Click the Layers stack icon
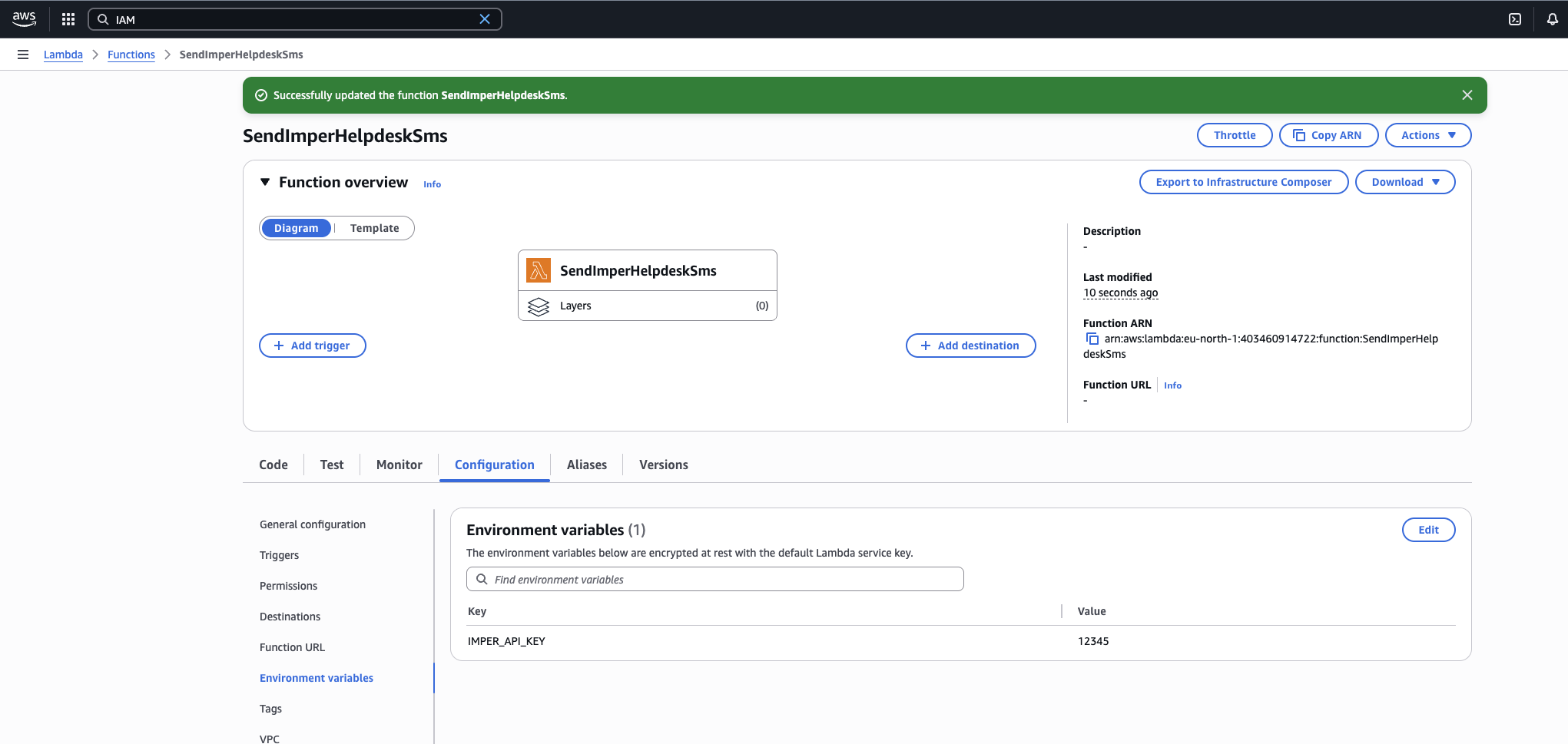This screenshot has width=1568, height=744. [539, 306]
